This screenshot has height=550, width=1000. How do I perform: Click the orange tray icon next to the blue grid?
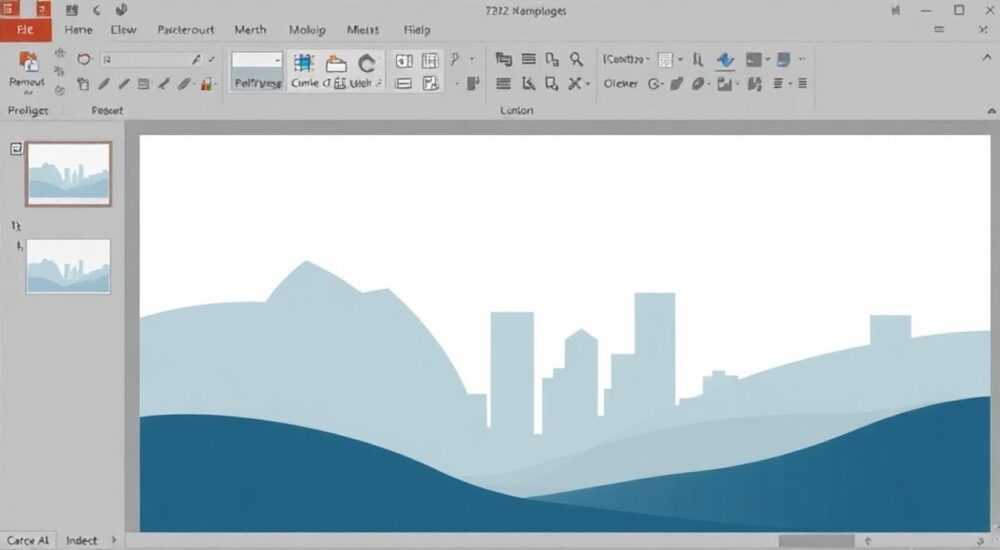click(336, 63)
